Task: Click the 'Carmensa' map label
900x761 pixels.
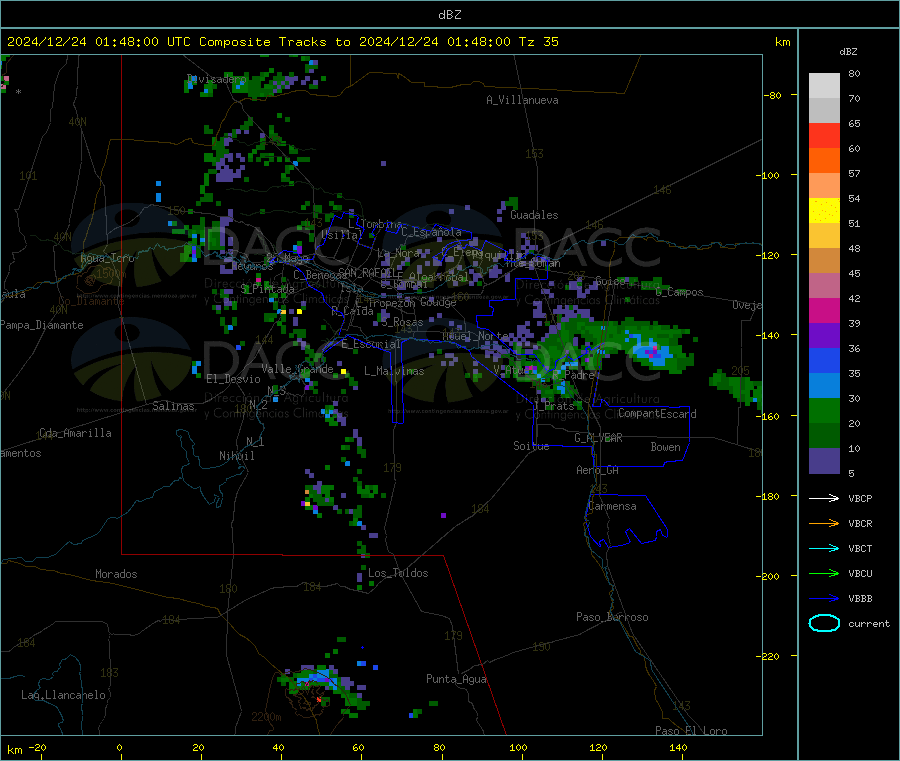Action: [612, 506]
